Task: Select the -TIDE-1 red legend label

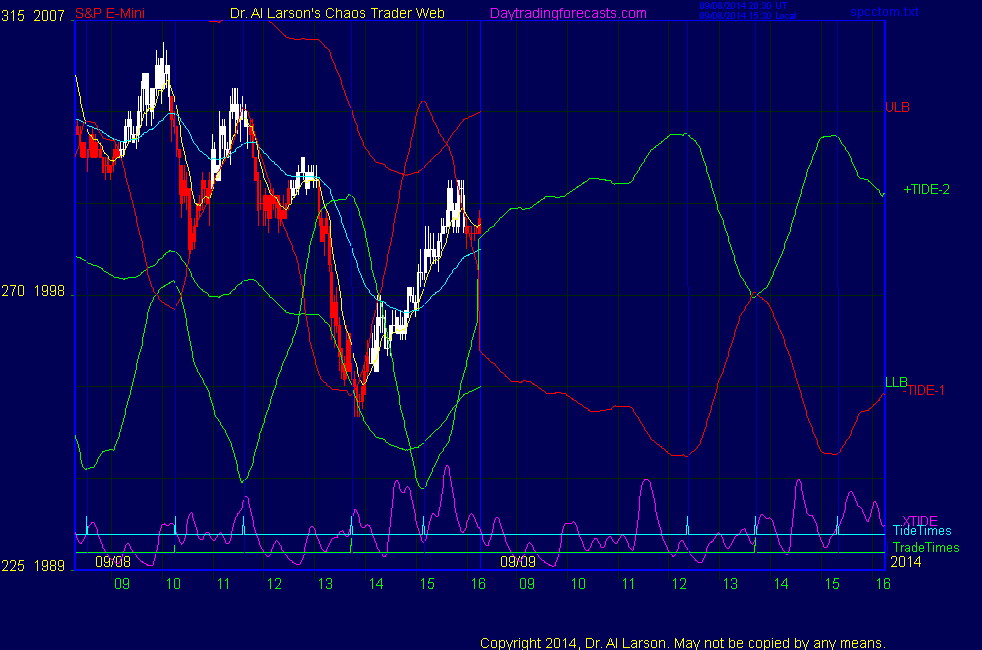Action: (x=924, y=391)
